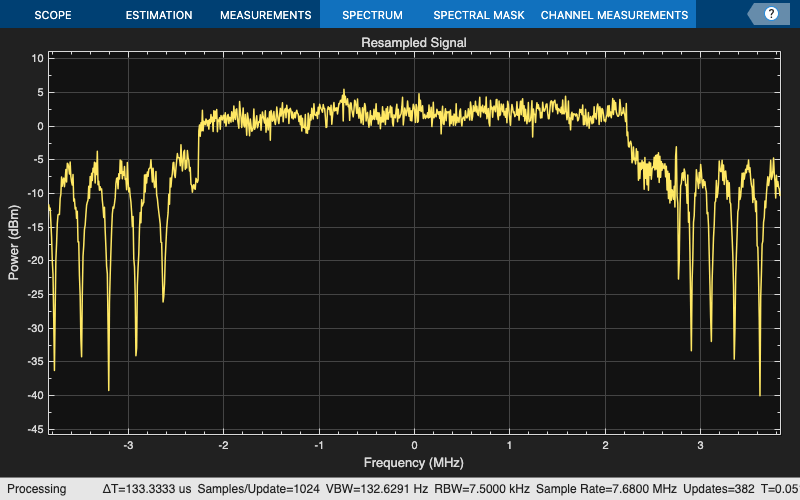Click the Power (dBm) axis label
Image resolution: width=800 pixels, height=500 pixels.
pos(14,242)
